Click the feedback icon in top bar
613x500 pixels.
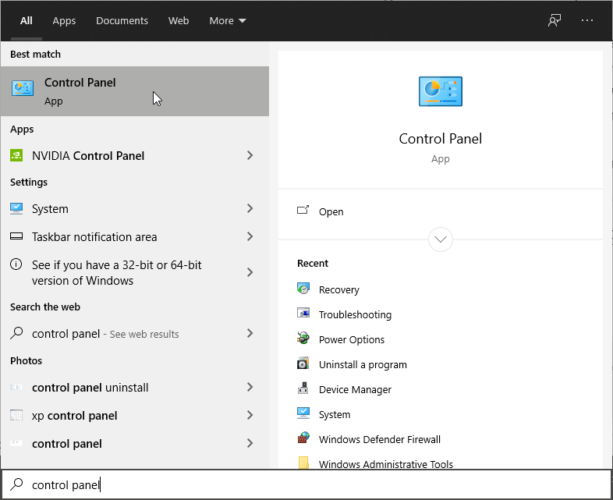click(x=555, y=20)
